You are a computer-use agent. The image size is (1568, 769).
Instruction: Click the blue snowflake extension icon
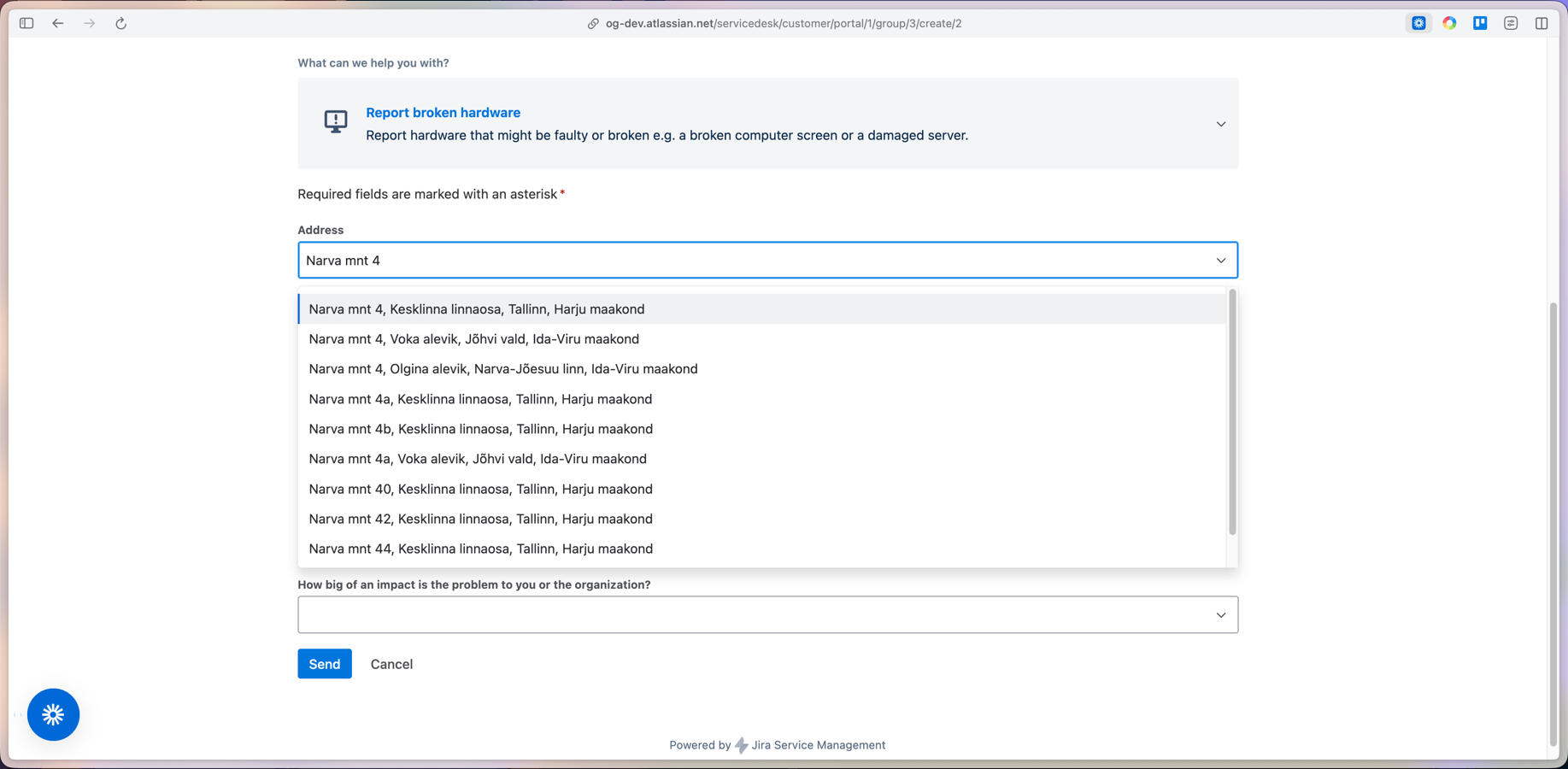pos(1418,23)
